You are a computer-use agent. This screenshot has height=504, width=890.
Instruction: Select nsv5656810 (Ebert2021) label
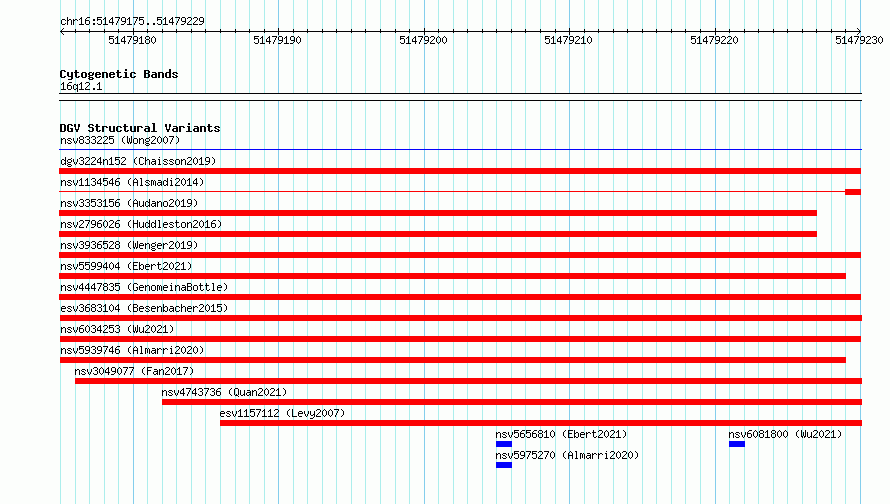point(561,434)
